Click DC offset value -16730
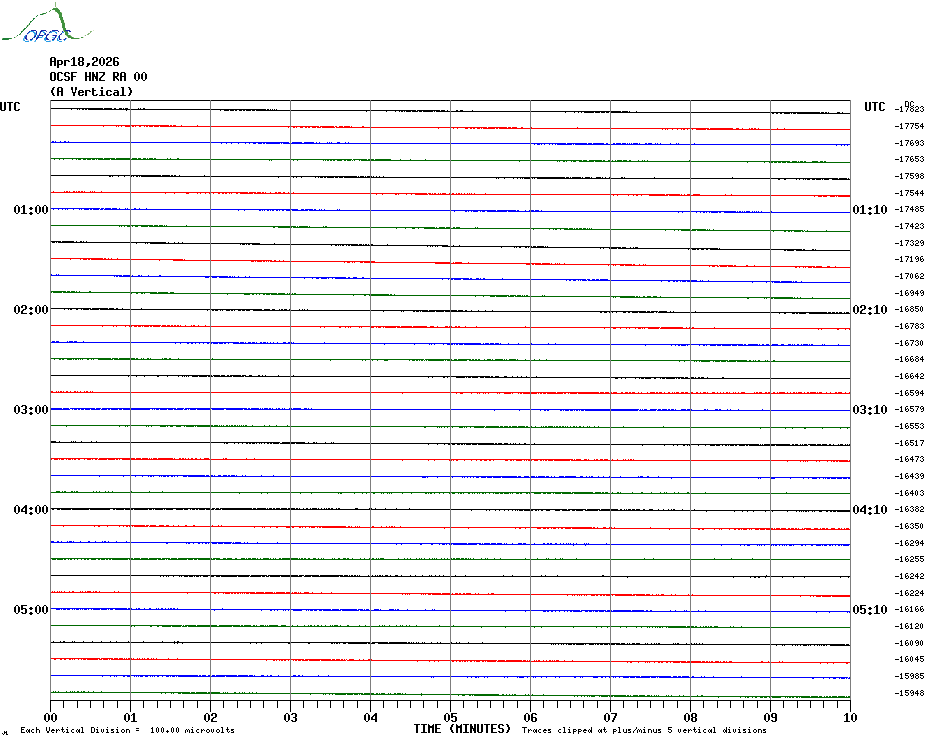 tap(909, 343)
